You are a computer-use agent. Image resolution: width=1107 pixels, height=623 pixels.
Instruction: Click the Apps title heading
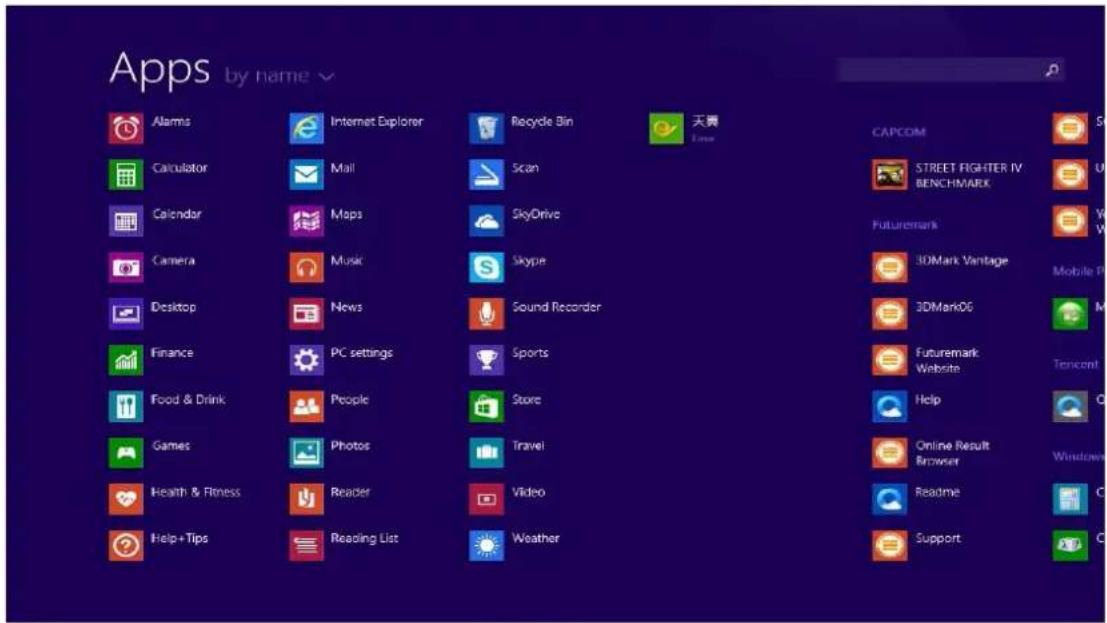click(160, 69)
